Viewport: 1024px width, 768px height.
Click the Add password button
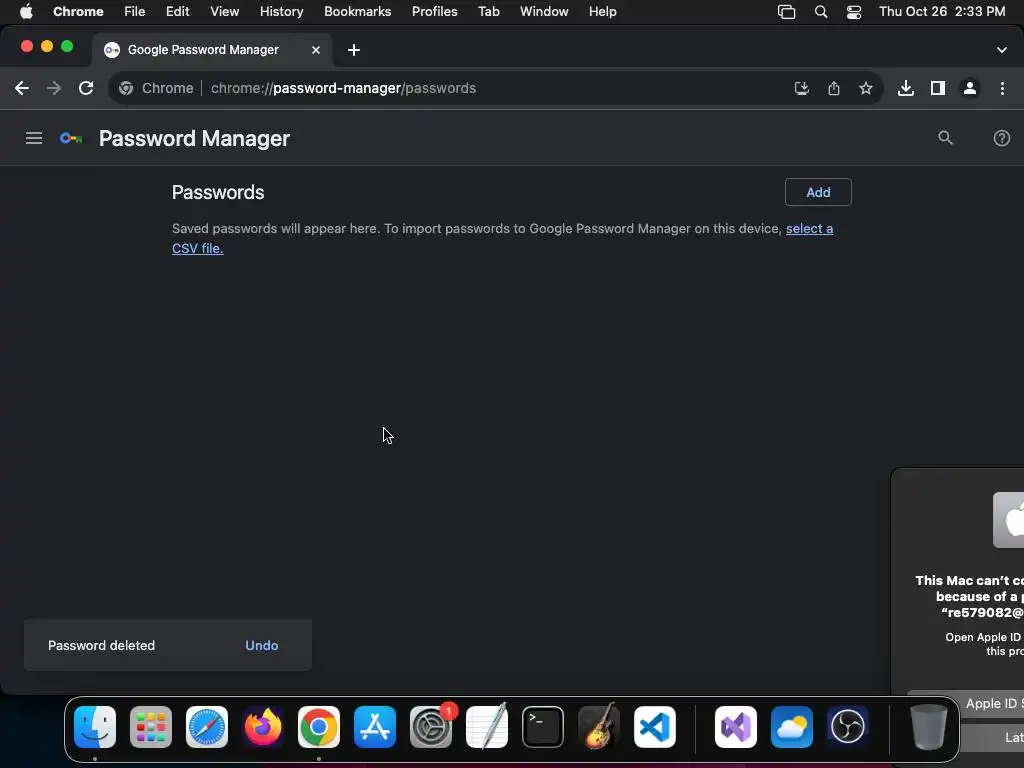pyautogui.click(x=818, y=192)
